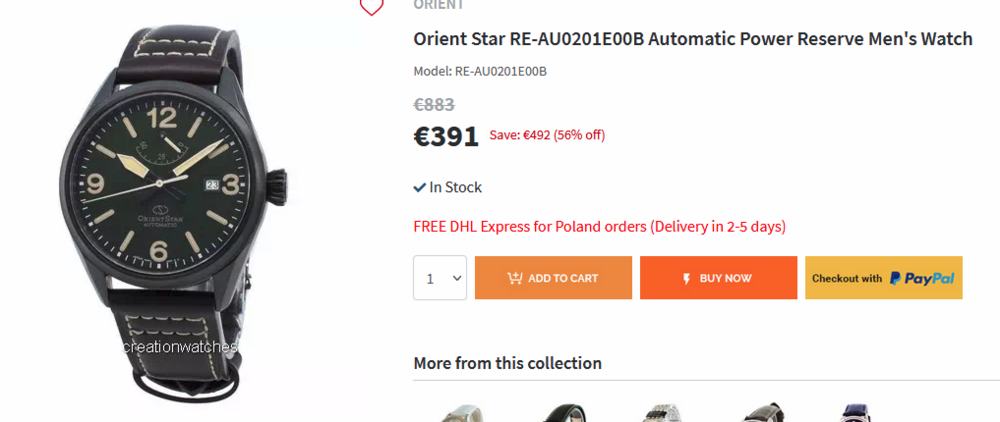Click the cart icon on Add to Cart
Viewport: 1000px width, 422px height.
click(515, 278)
